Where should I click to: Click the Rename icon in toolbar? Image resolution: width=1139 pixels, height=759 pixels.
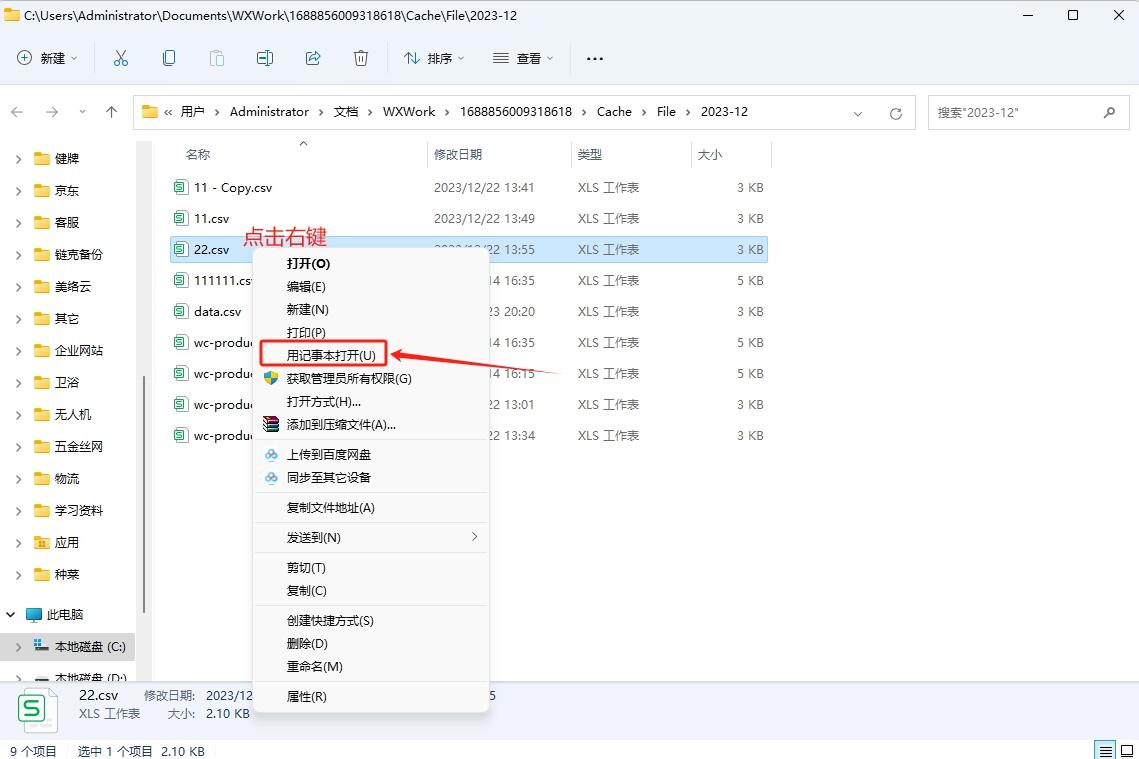click(265, 58)
